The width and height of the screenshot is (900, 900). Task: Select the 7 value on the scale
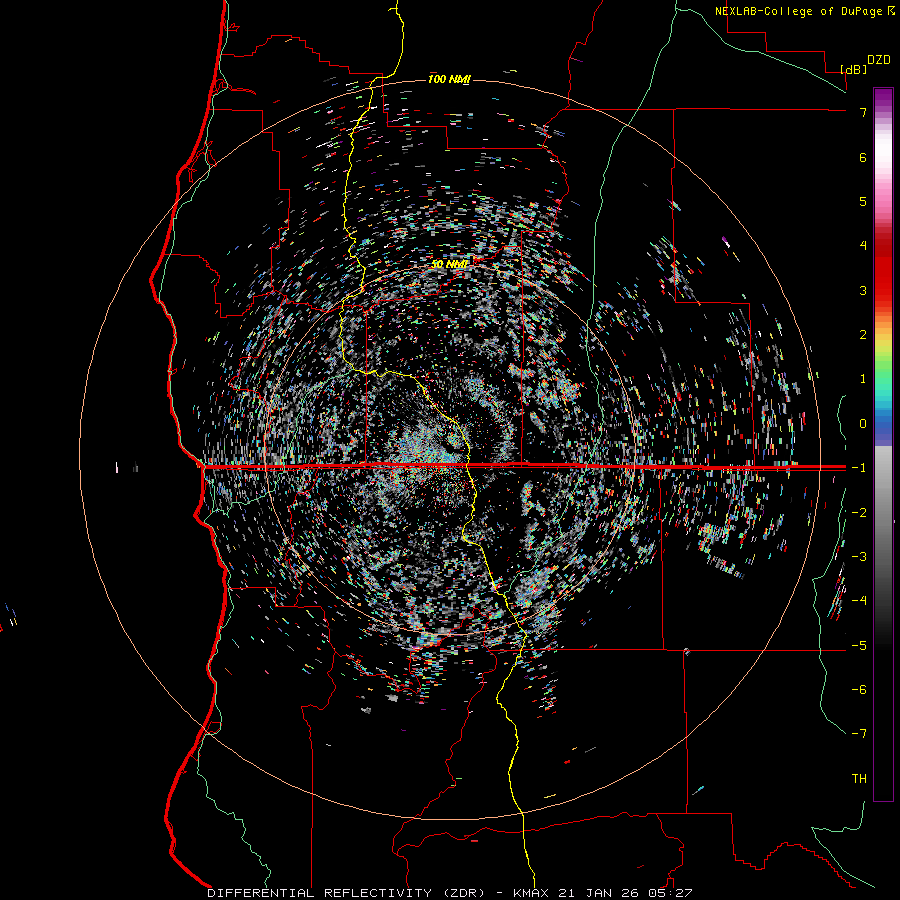tap(863, 112)
